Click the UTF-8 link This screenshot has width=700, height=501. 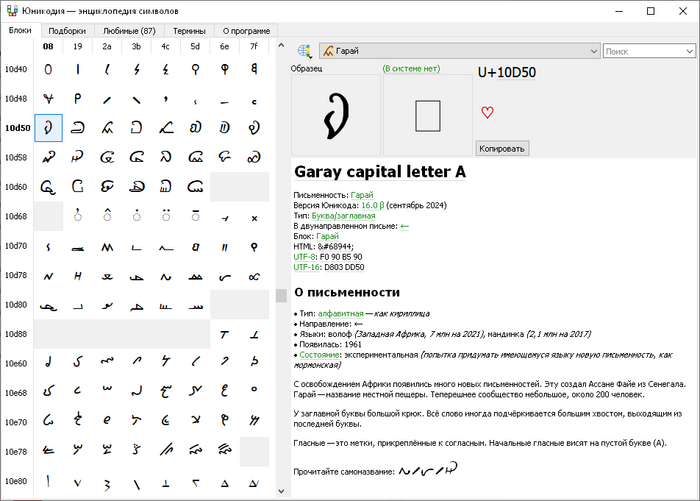303,257
